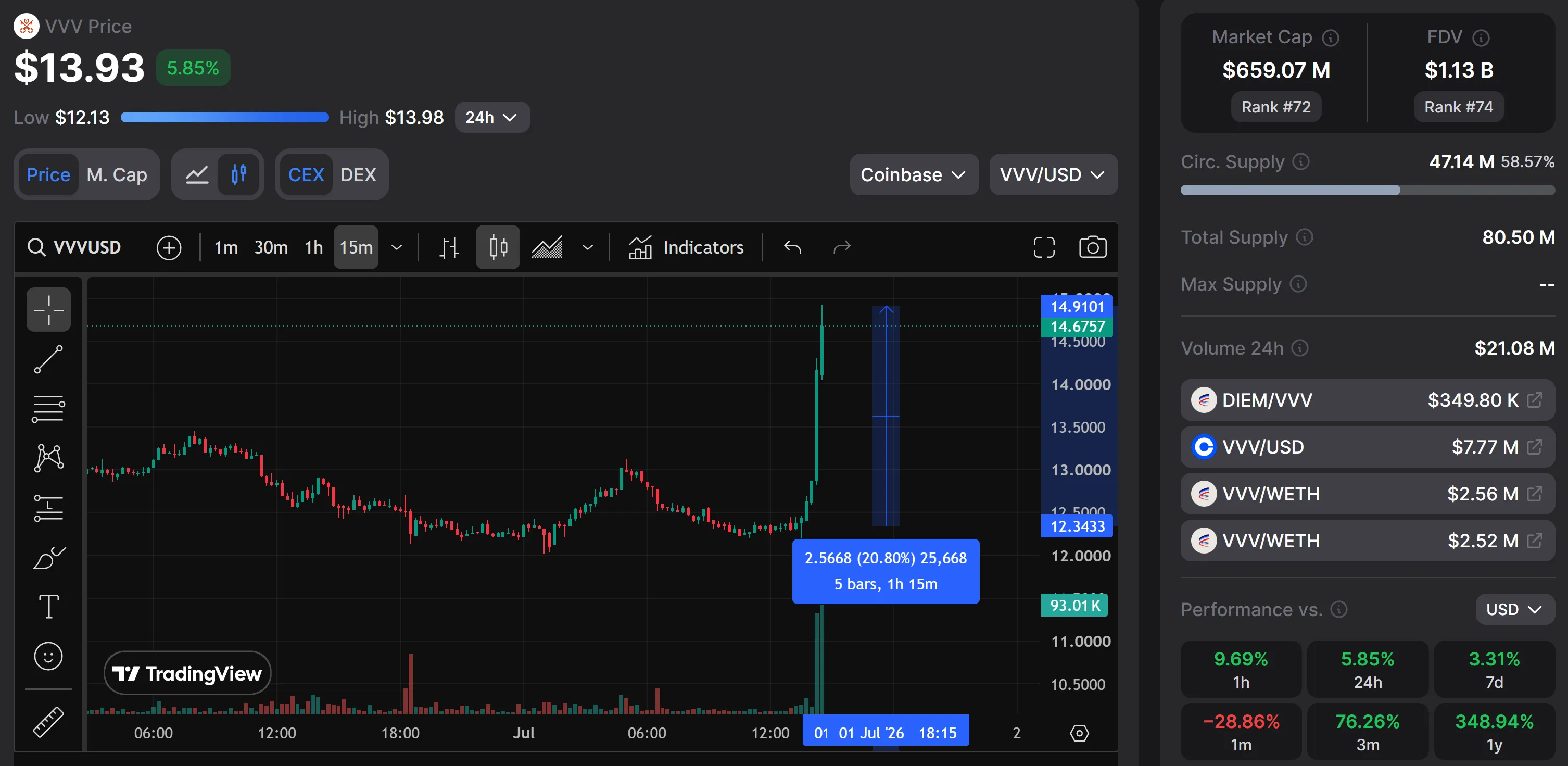Switch chart to Price view
This screenshot has height=766, width=1568.
click(x=48, y=175)
